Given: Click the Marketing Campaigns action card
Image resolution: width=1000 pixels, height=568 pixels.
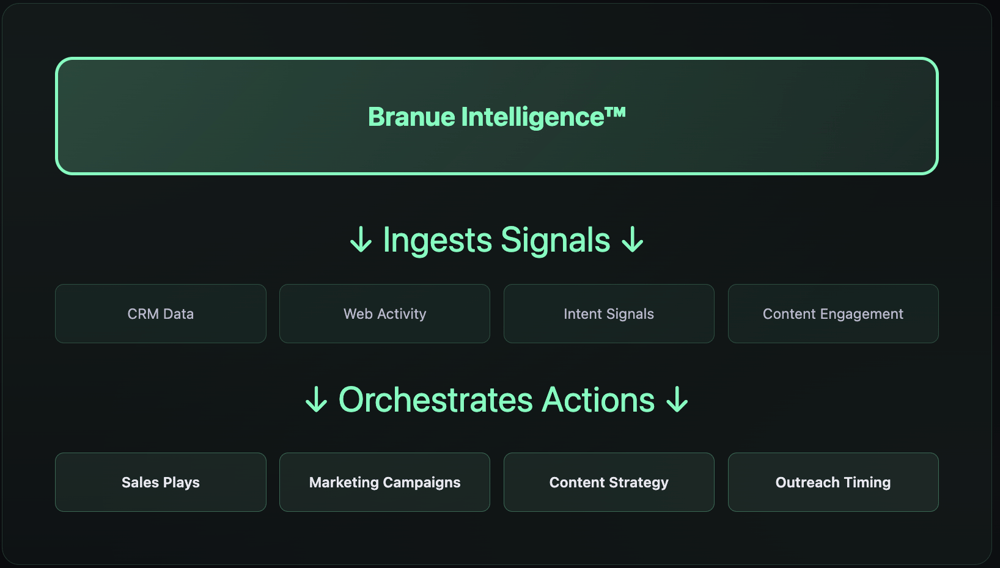Looking at the screenshot, I should coord(385,482).
